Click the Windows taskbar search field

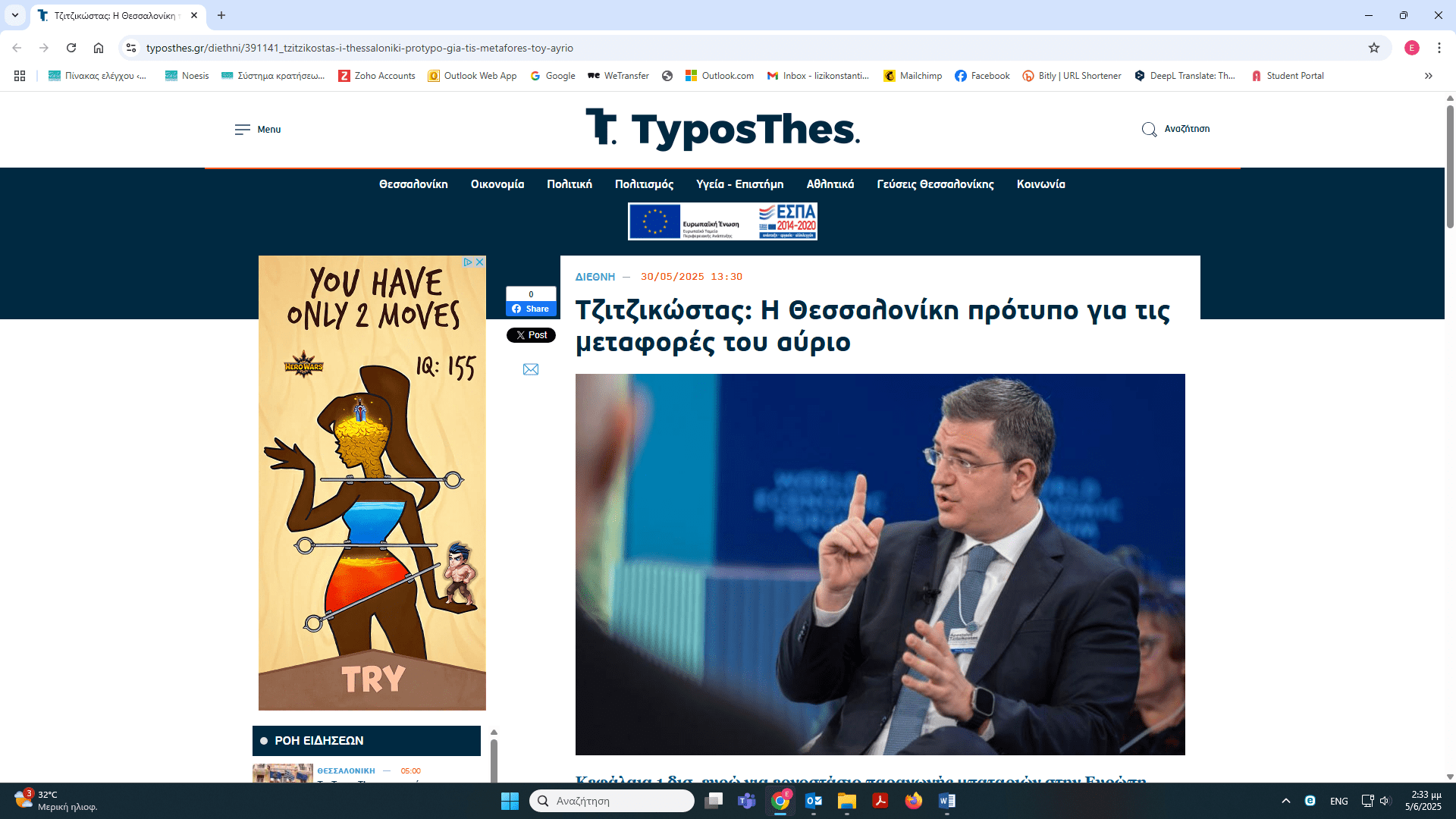(x=611, y=801)
